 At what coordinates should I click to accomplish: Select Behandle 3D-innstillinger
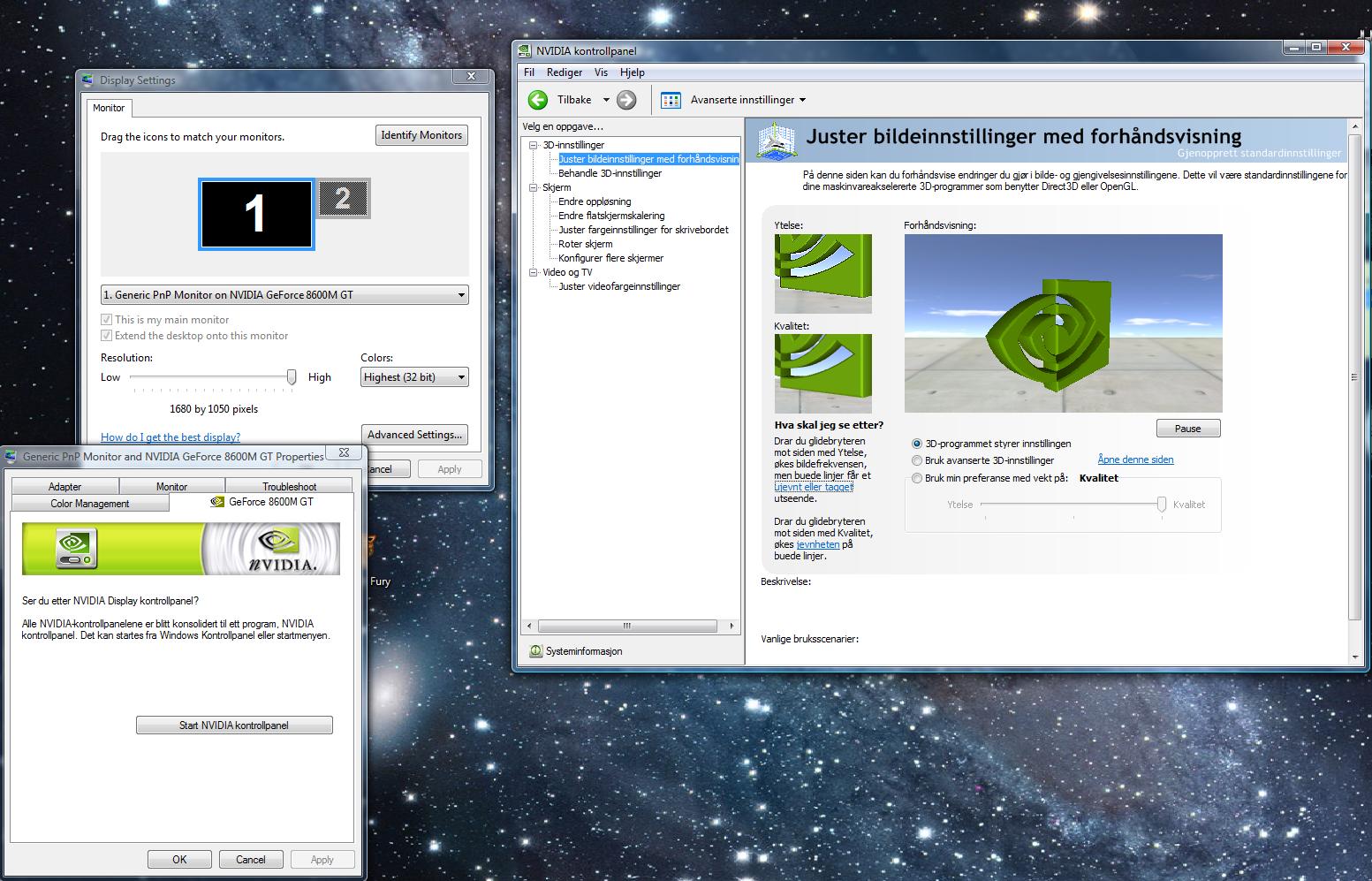point(610,173)
